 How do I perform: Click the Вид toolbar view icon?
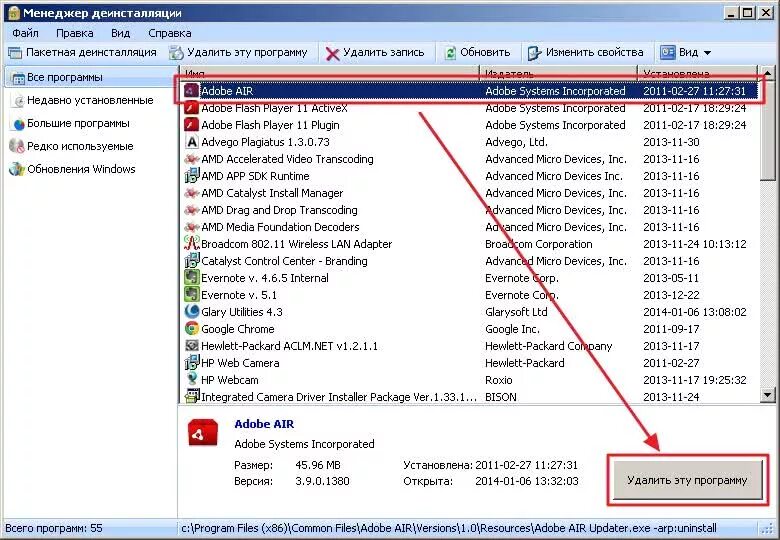[667, 52]
